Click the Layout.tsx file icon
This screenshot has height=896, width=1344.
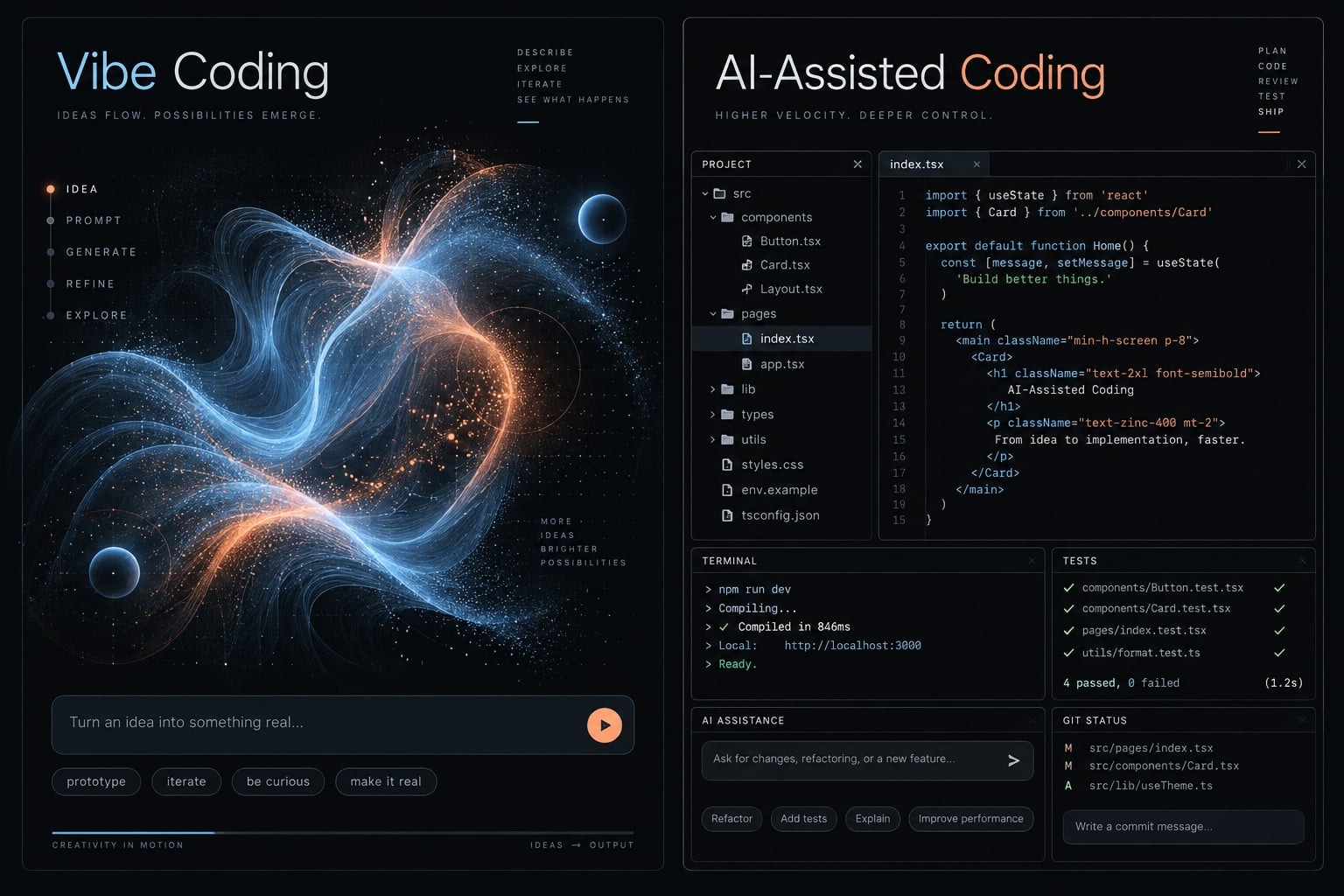[x=746, y=289]
